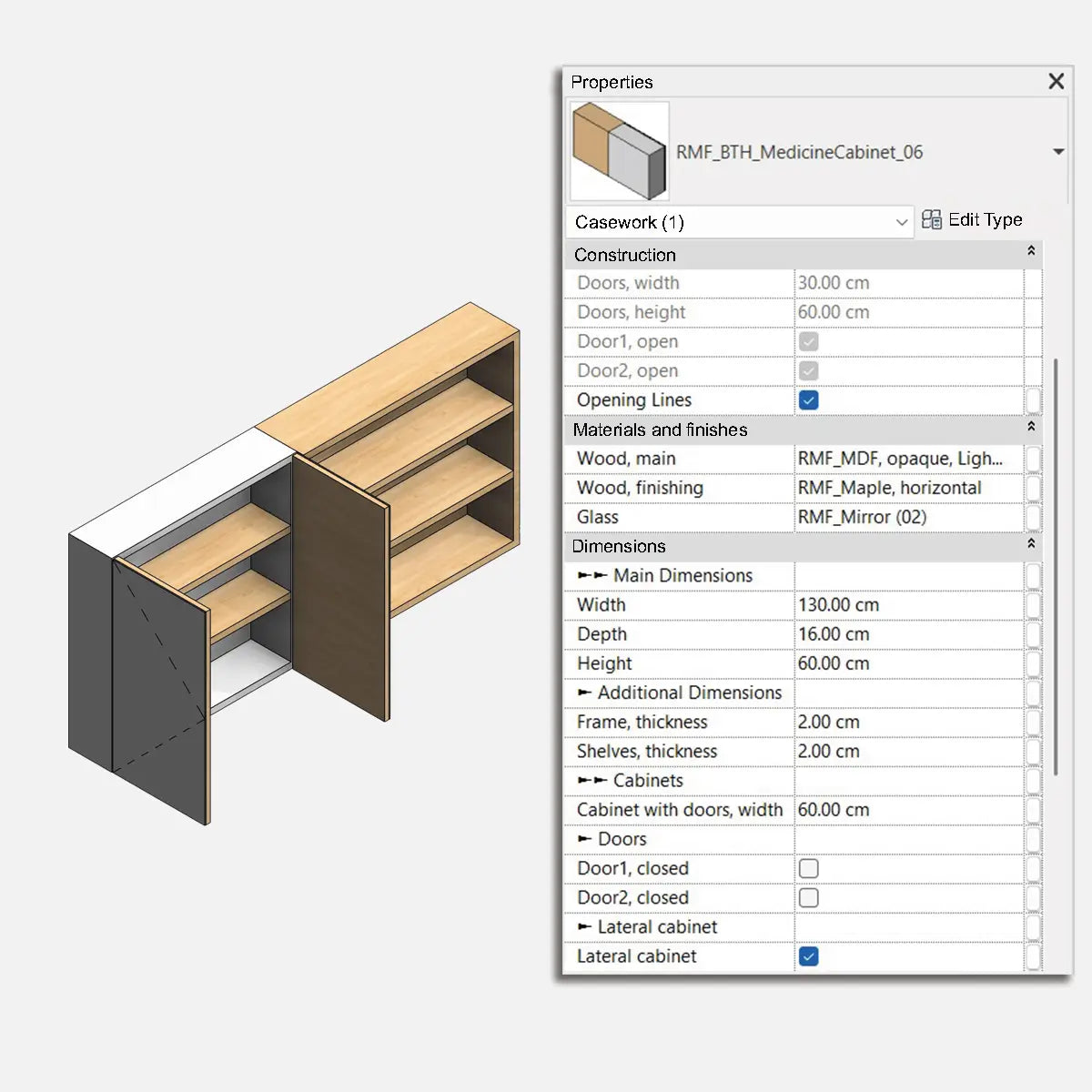The height and width of the screenshot is (1092, 1092).
Task: Toggle the Door2, open checkbox
Action: 808,370
